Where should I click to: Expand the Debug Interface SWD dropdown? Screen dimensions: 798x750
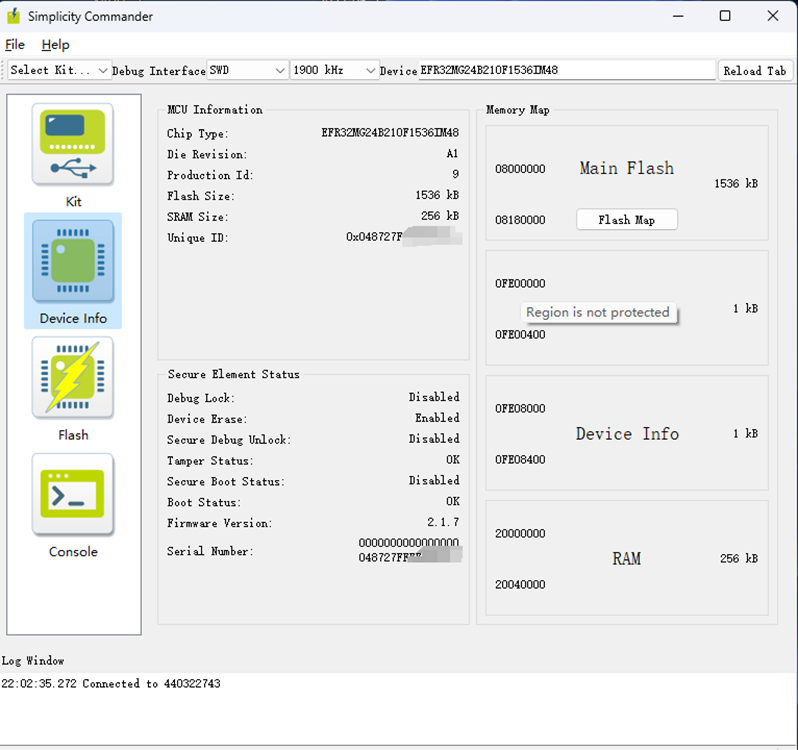pyautogui.click(x=247, y=70)
